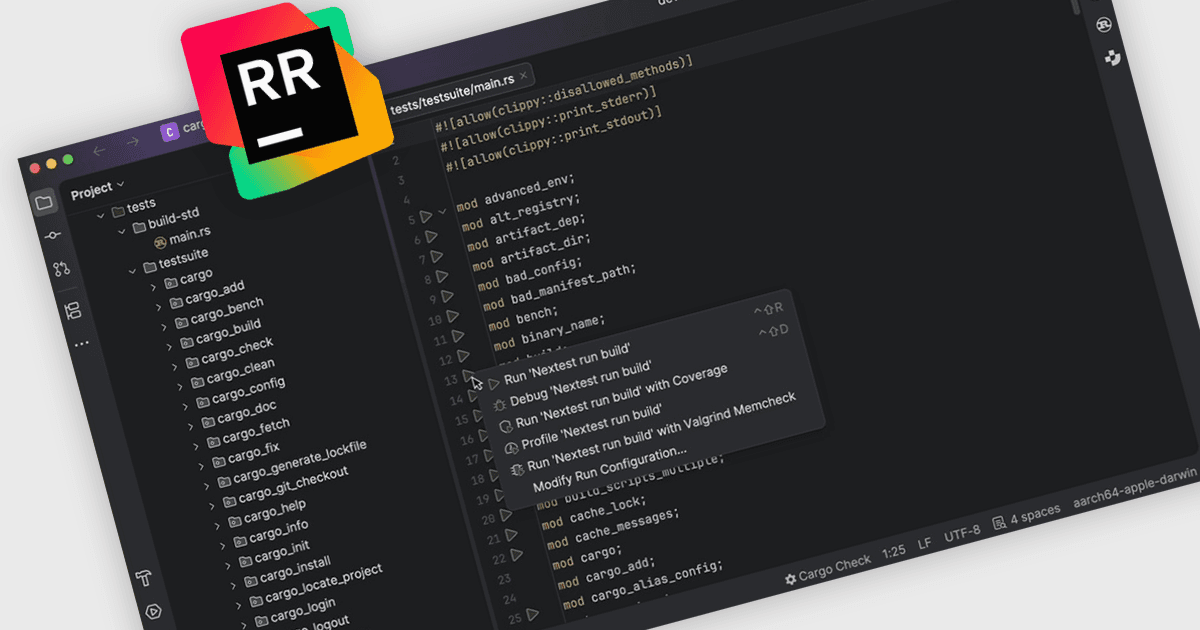Click the 4 spaces indent setting
This screenshot has height=630, width=1200.
click(x=1035, y=513)
